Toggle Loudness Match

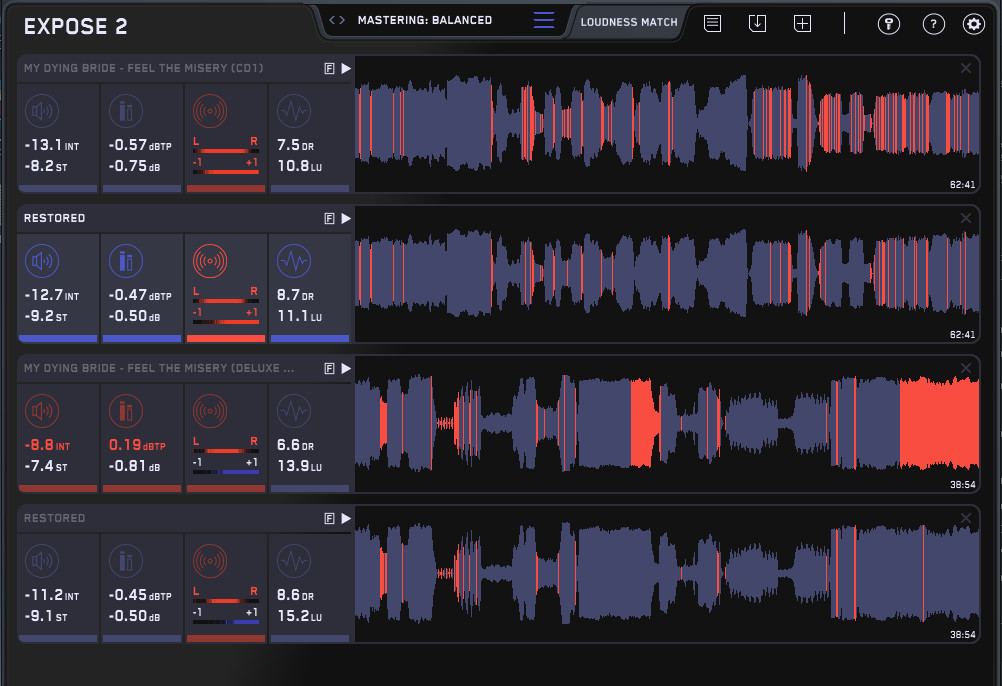click(628, 21)
